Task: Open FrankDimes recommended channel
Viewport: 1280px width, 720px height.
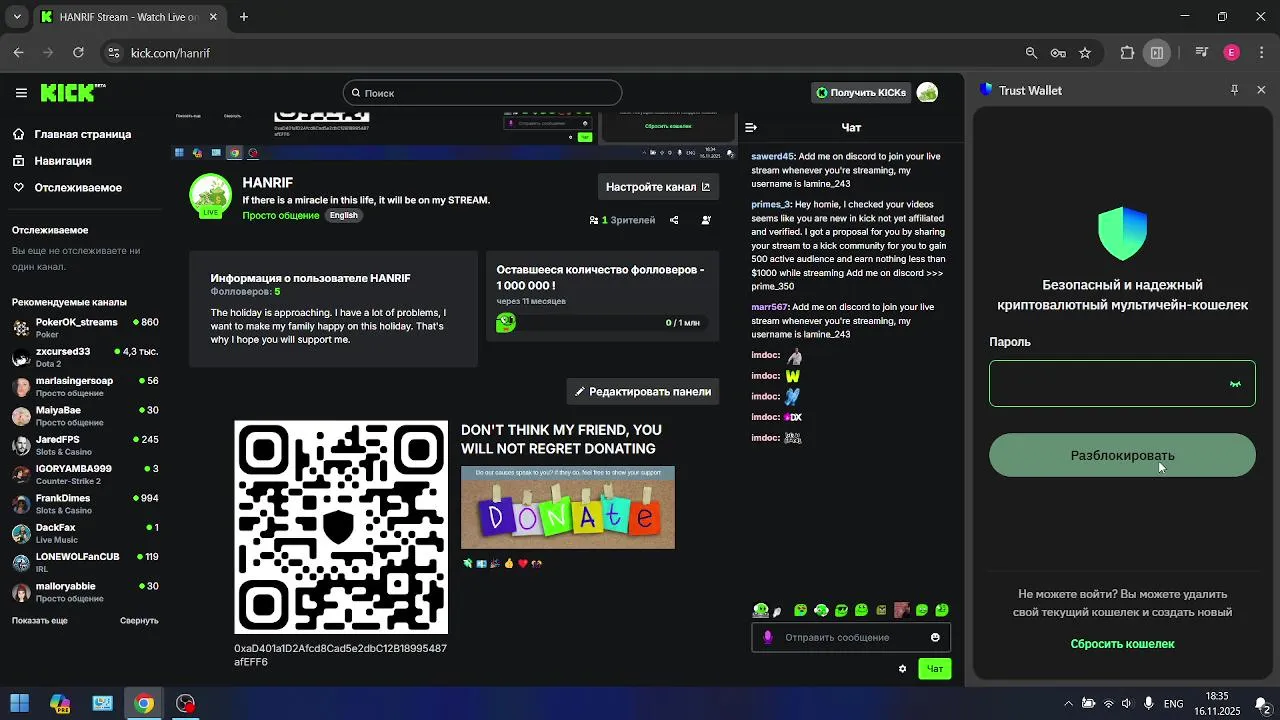Action: [85, 504]
